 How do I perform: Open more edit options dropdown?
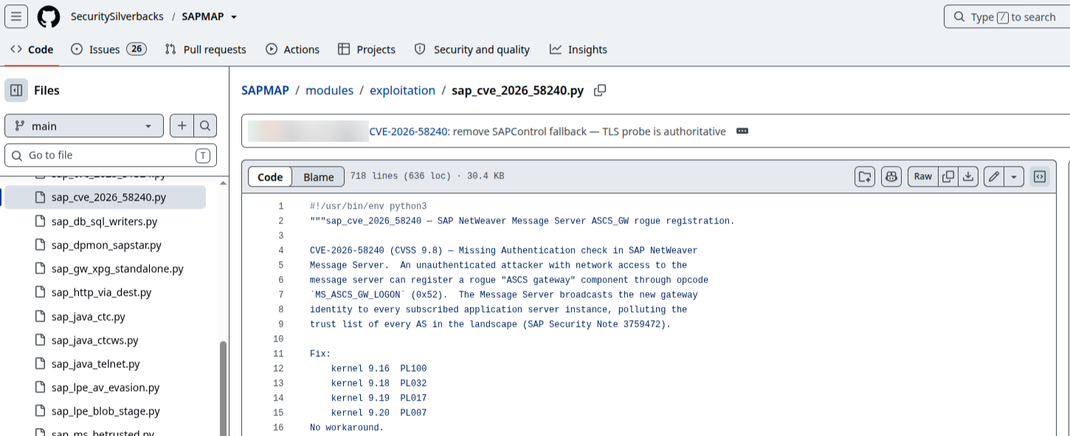(x=1014, y=177)
